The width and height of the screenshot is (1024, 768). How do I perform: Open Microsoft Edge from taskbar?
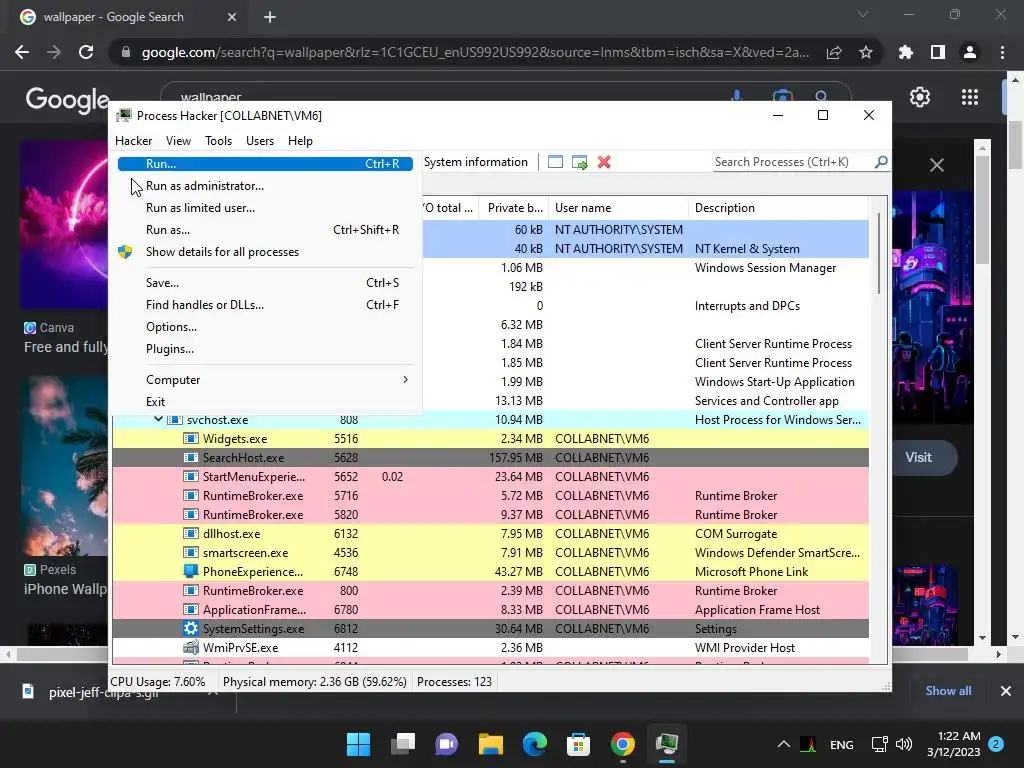coord(535,744)
